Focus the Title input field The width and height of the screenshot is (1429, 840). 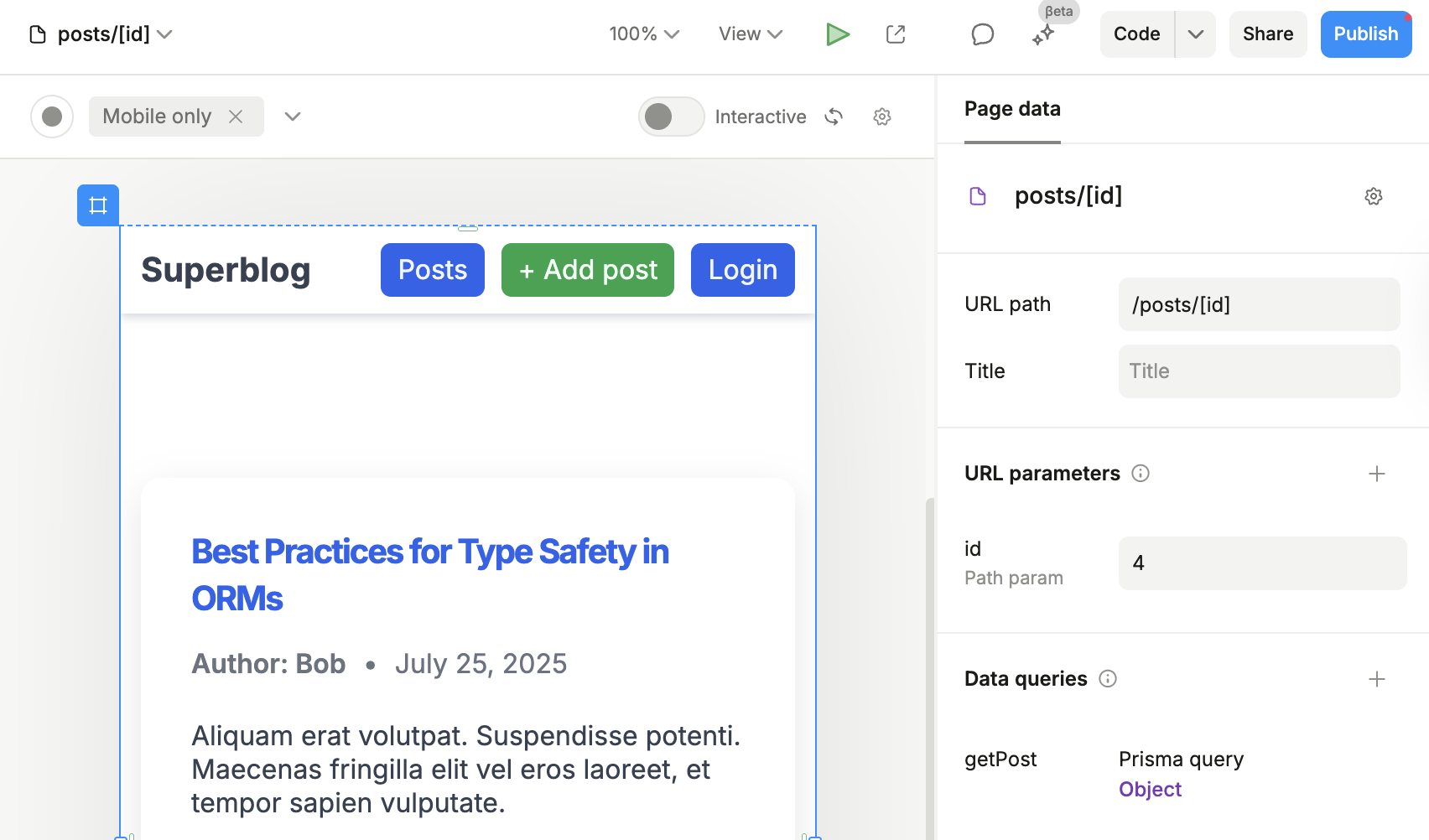point(1260,371)
